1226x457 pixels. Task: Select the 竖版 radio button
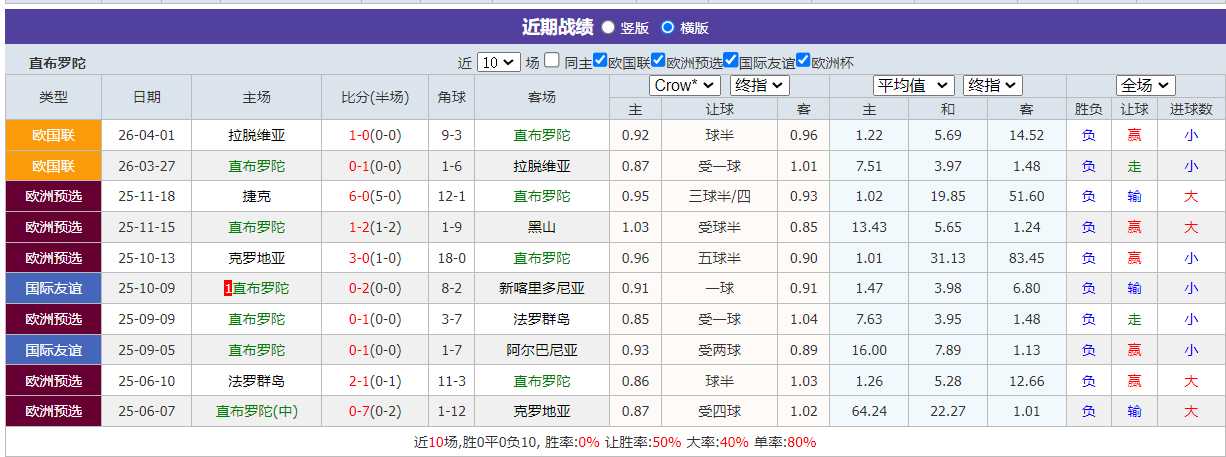[608, 28]
